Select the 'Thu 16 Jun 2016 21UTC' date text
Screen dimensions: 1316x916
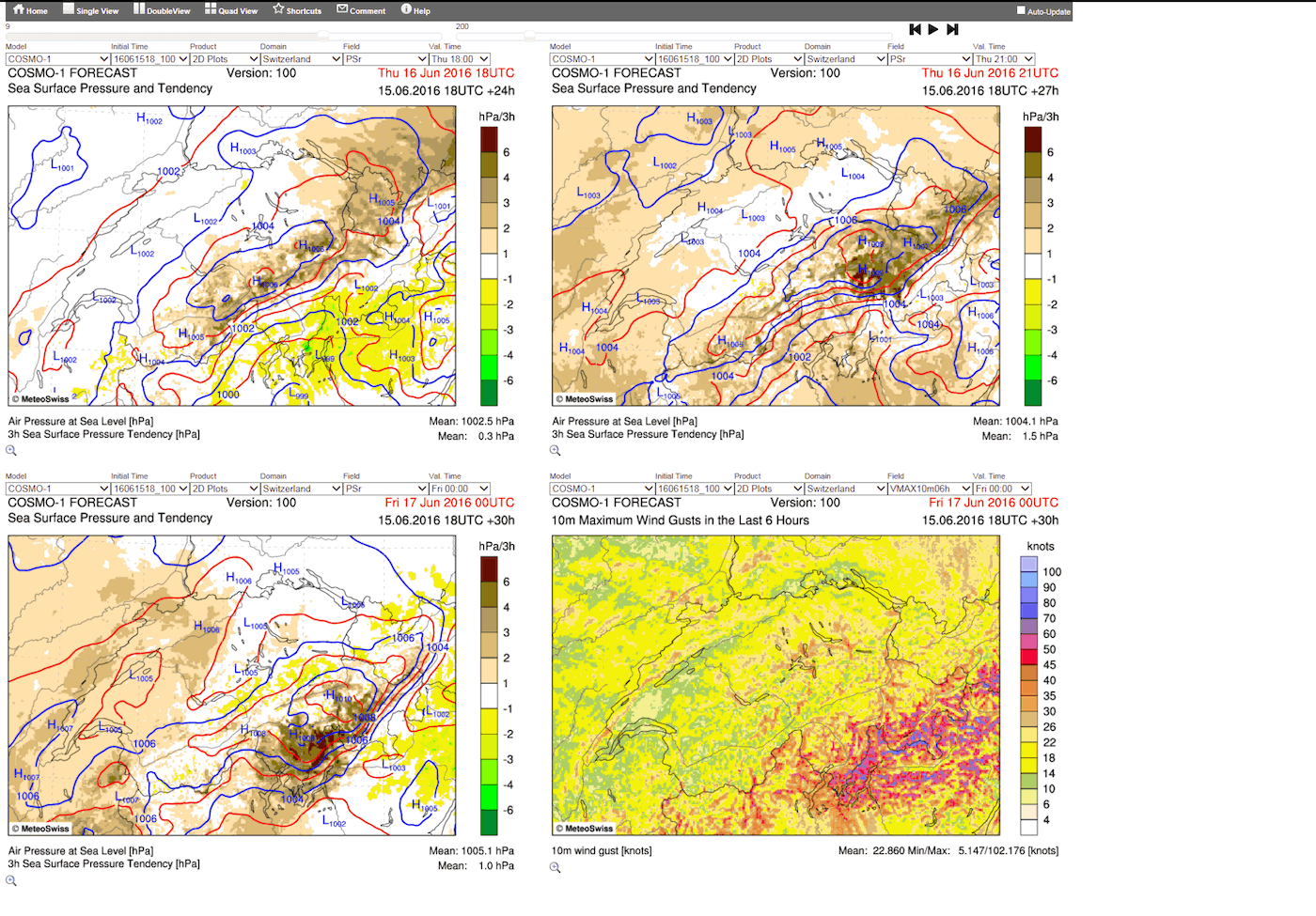[x=990, y=73]
